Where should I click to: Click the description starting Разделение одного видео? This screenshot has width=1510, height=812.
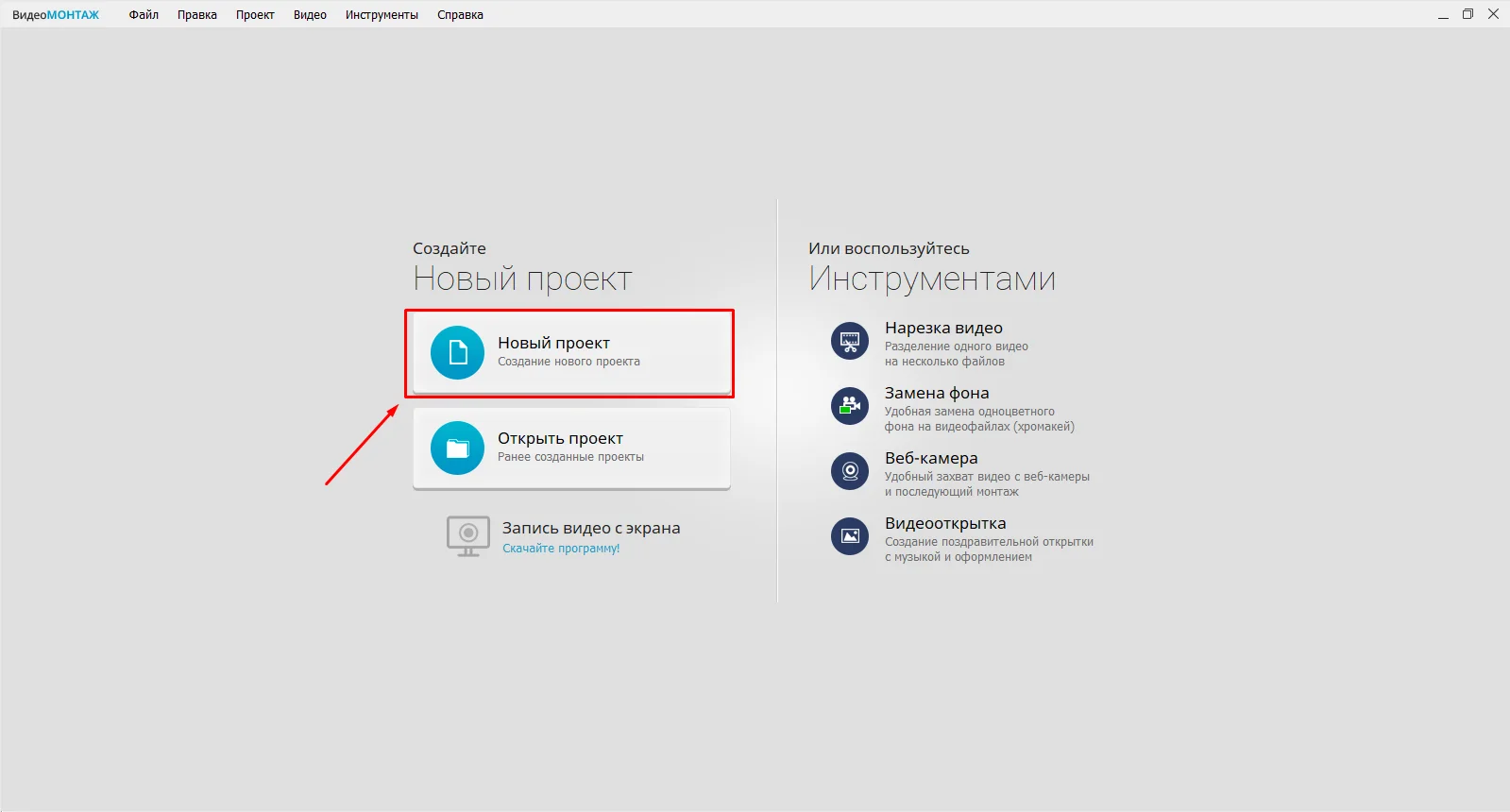pyautogui.click(x=957, y=354)
